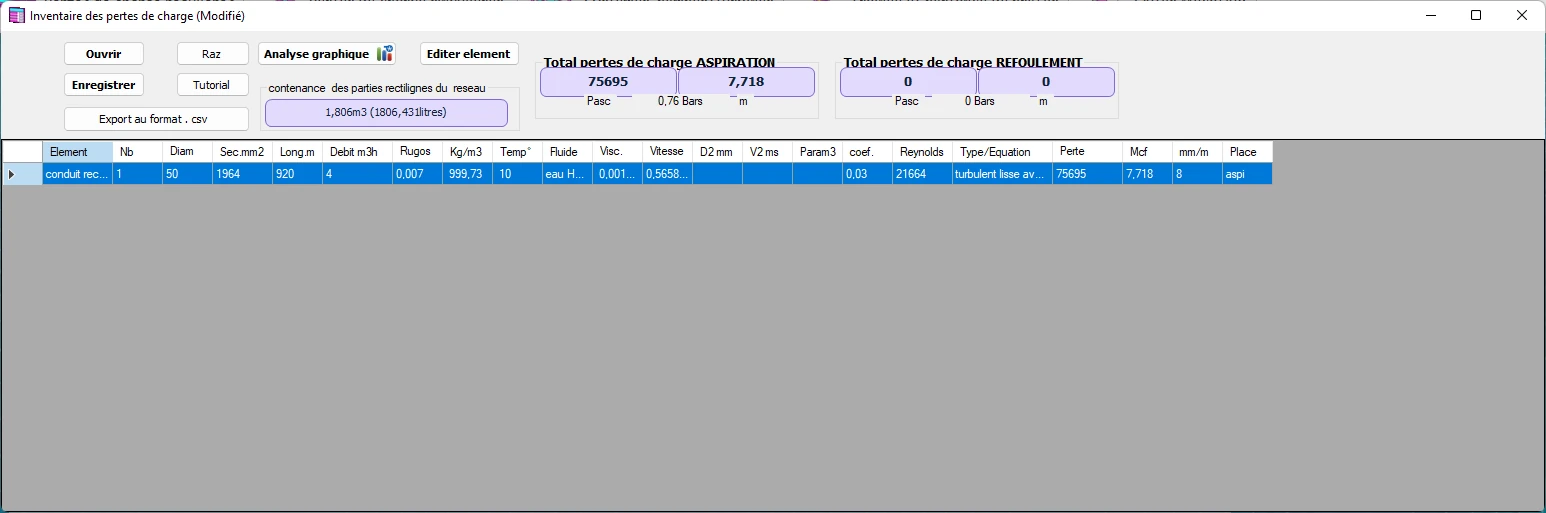1546x513 pixels.
Task: Select the temperature cell 10
Action: (517, 174)
